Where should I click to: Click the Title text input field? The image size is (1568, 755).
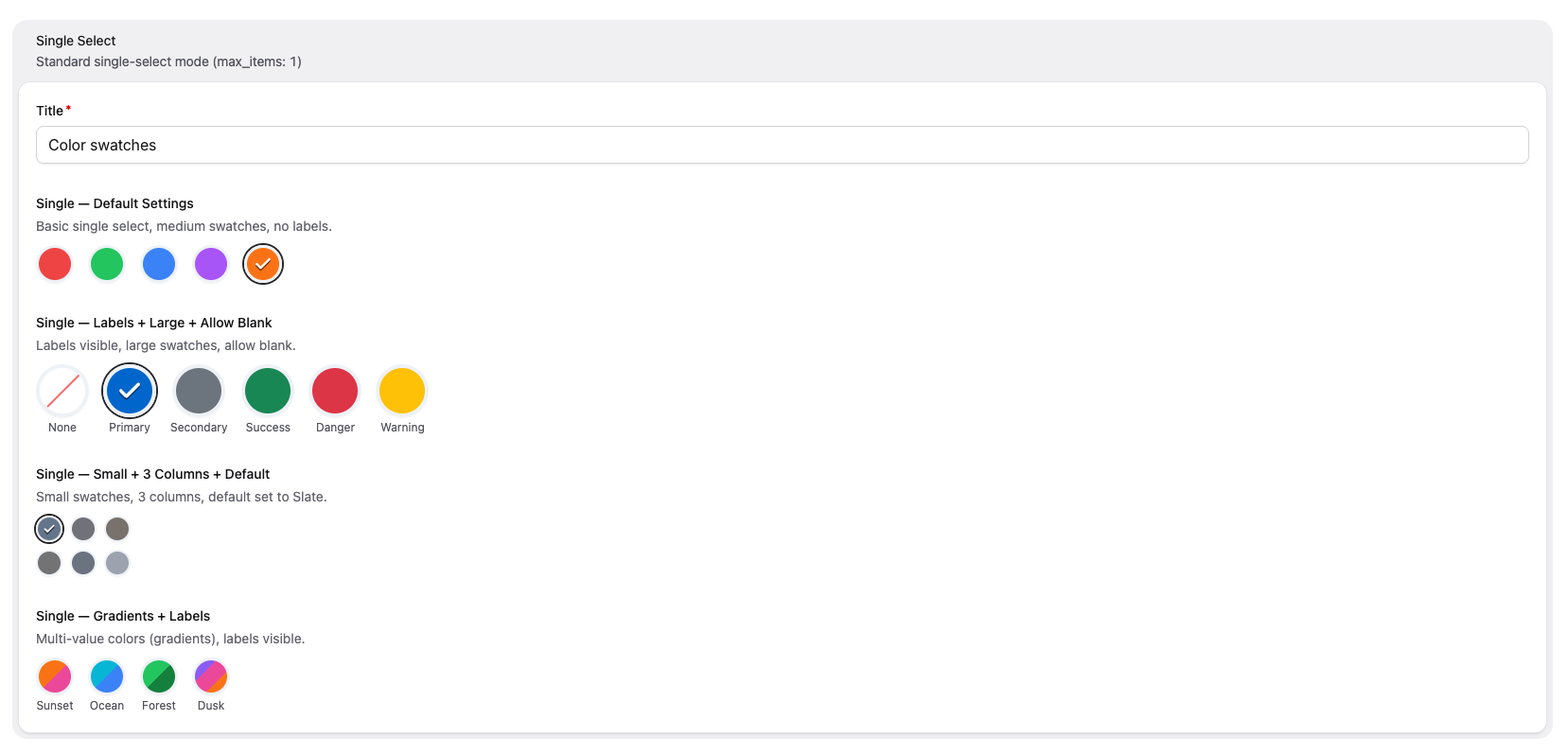(782, 145)
